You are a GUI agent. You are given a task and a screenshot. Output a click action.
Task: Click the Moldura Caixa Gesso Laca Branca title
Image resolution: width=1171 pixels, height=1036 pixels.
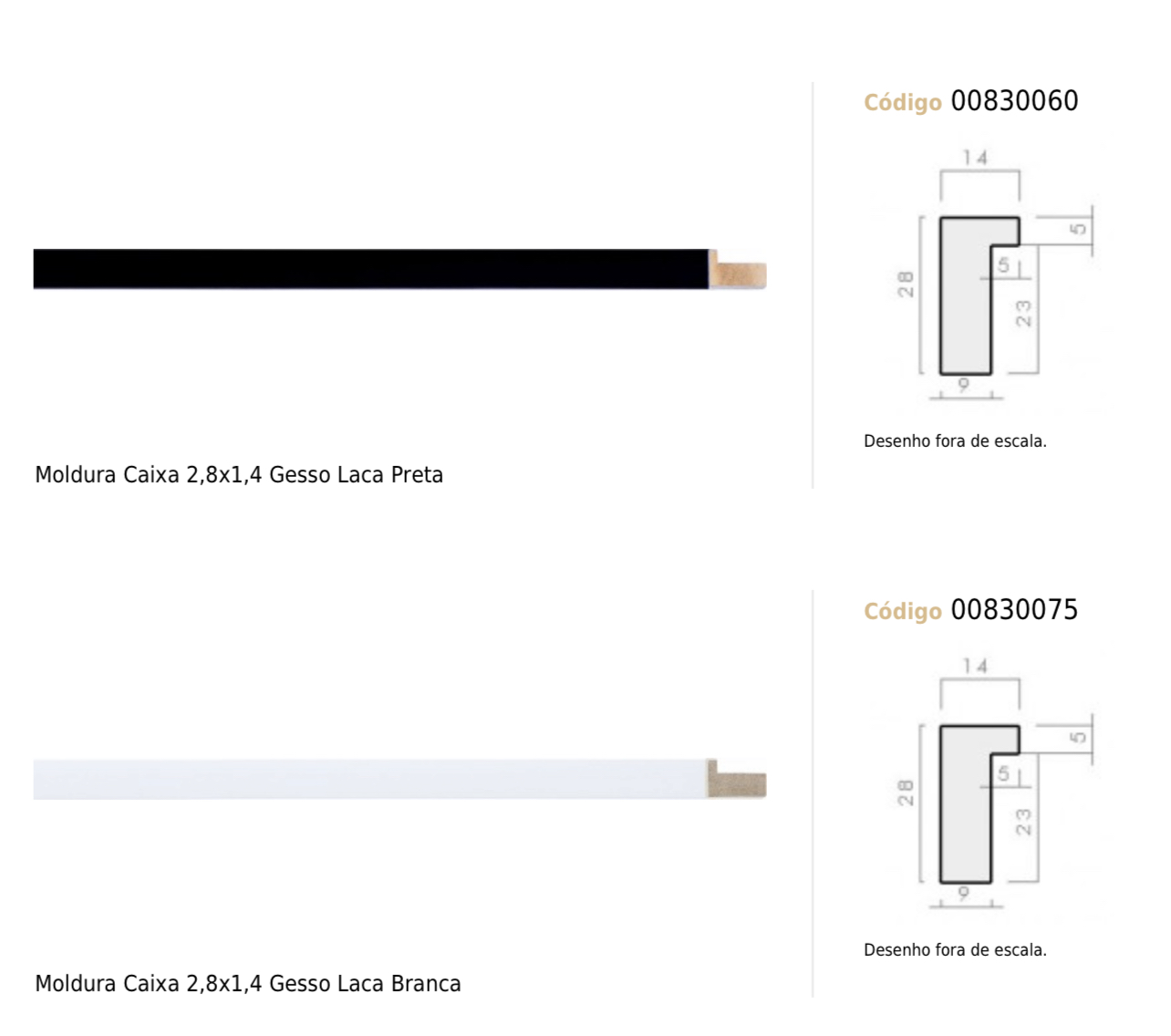248,984
